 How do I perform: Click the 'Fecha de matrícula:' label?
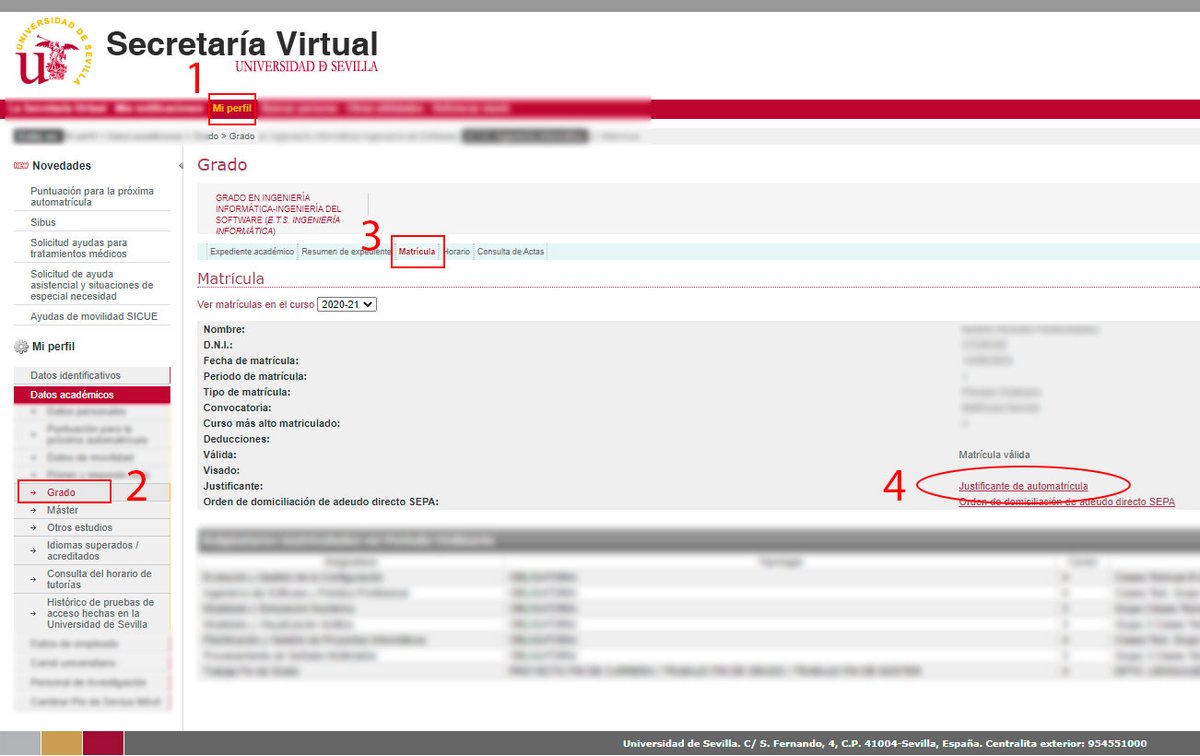(251, 361)
